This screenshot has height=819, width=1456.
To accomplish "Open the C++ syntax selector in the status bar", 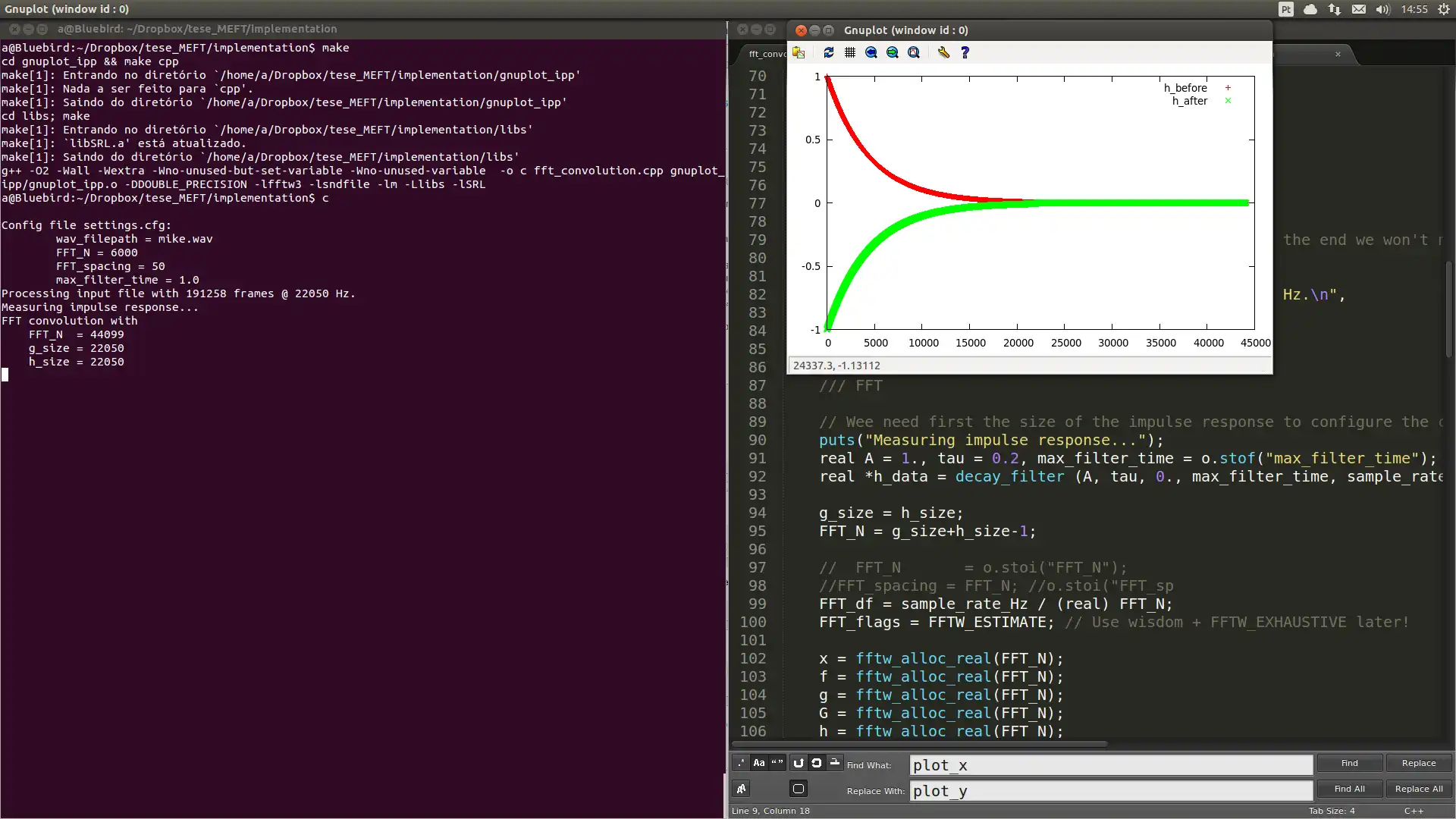I will (1414, 811).
